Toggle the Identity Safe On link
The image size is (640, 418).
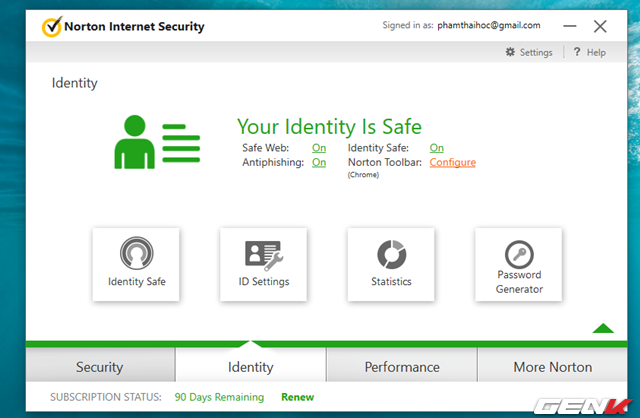click(x=436, y=148)
